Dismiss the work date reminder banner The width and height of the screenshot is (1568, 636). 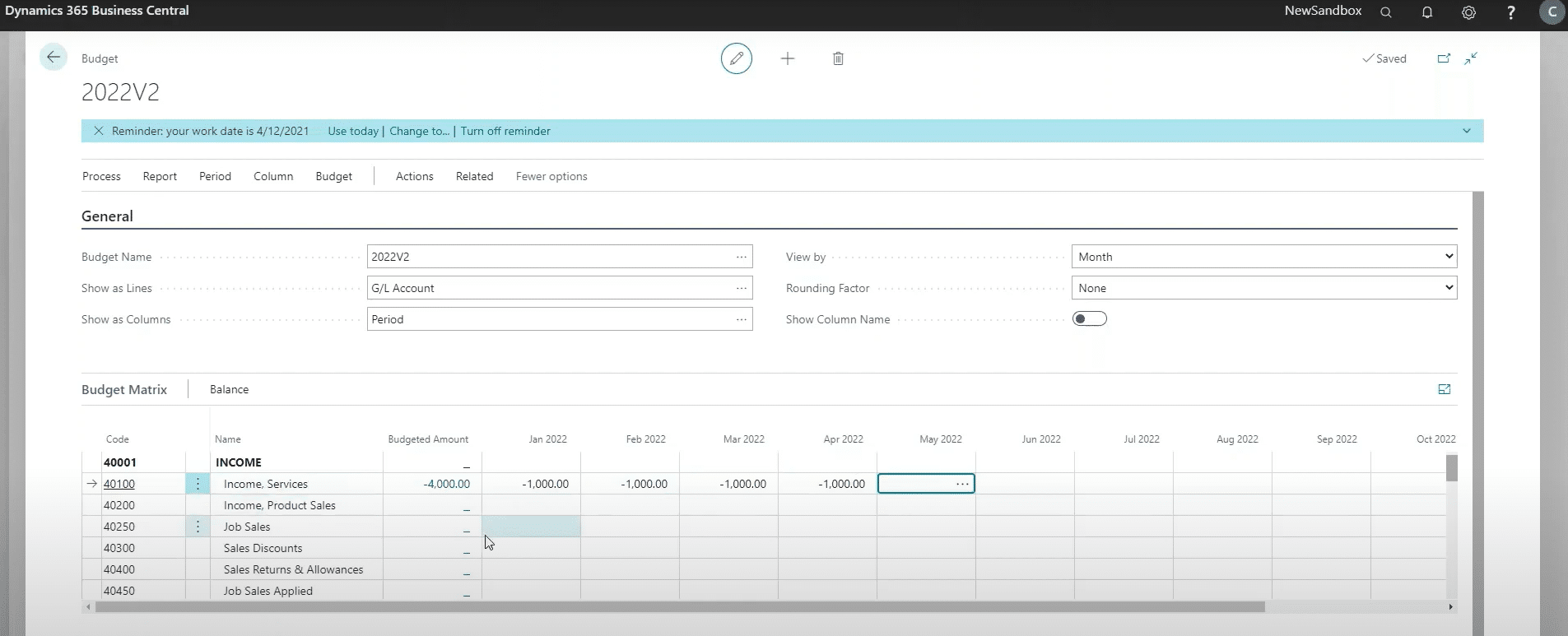[99, 131]
